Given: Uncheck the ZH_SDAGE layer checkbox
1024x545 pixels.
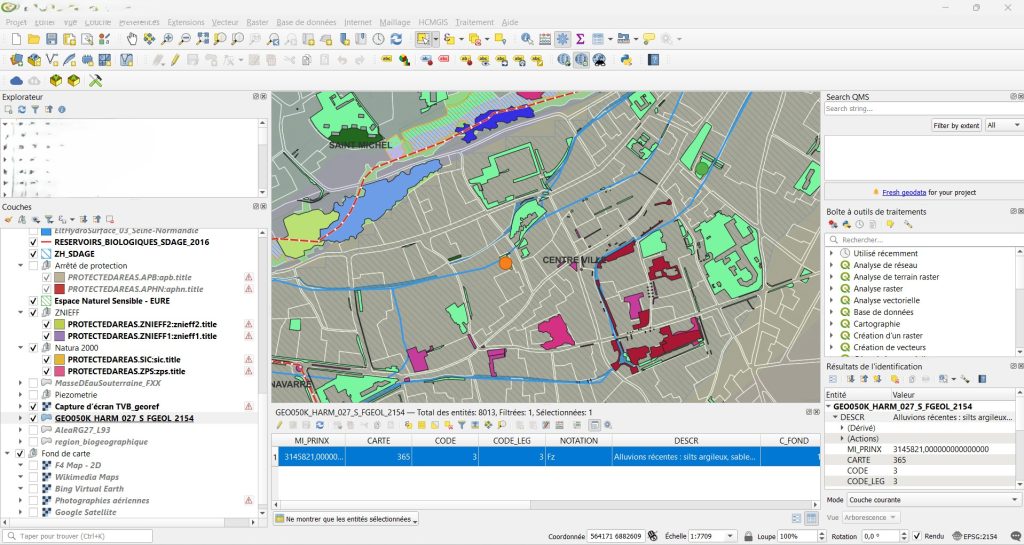Looking at the screenshot, I should pos(34,254).
